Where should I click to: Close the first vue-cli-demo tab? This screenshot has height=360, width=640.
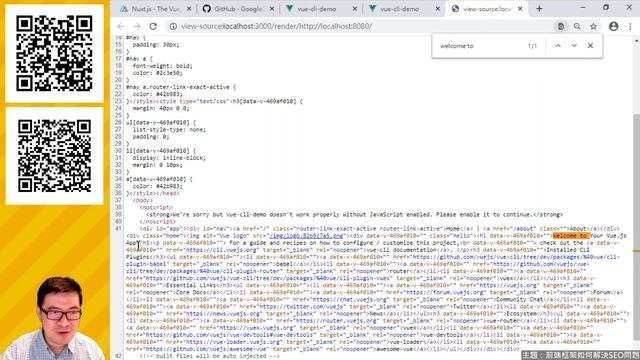click(355, 9)
